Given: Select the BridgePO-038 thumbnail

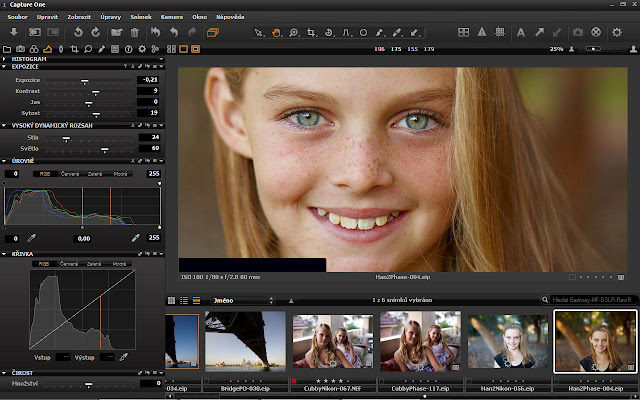Looking at the screenshot, I should tap(245, 340).
